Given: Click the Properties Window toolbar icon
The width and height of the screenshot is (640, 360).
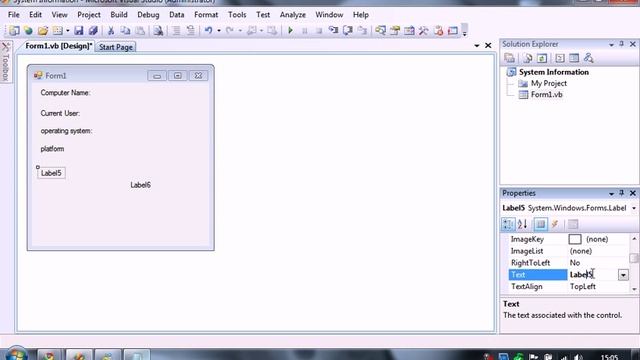Looking at the screenshot, I should pyautogui.click(x=395, y=31).
